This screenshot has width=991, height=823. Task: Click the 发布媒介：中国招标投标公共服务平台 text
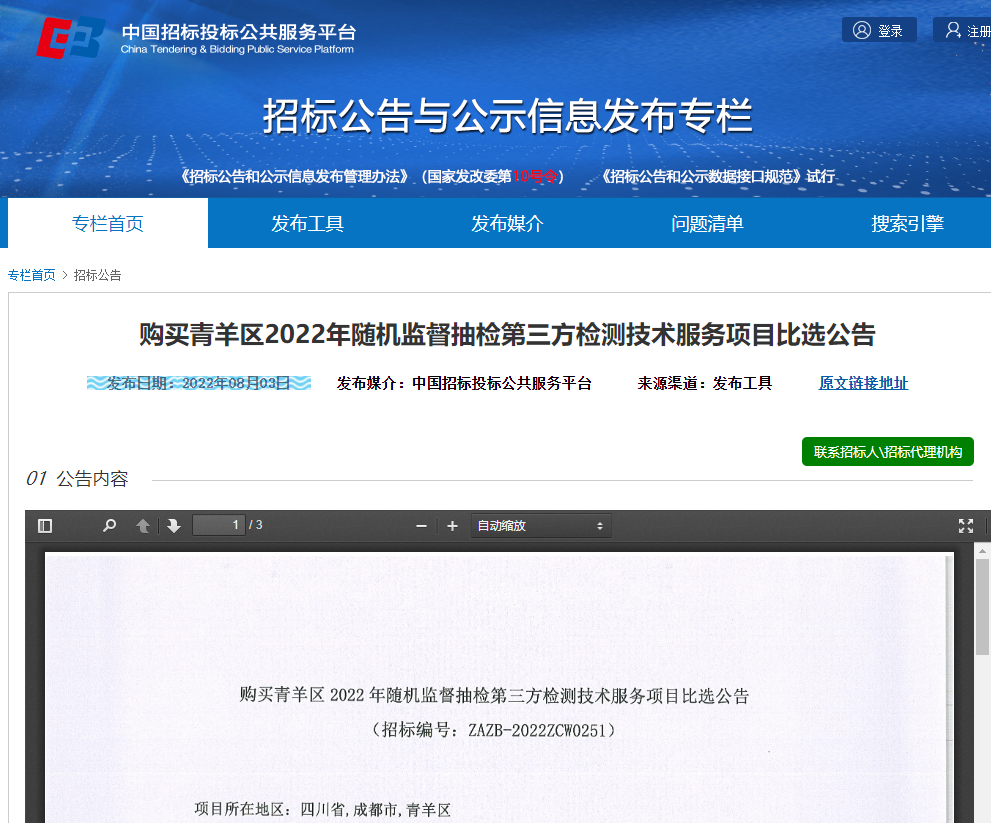pos(464,383)
